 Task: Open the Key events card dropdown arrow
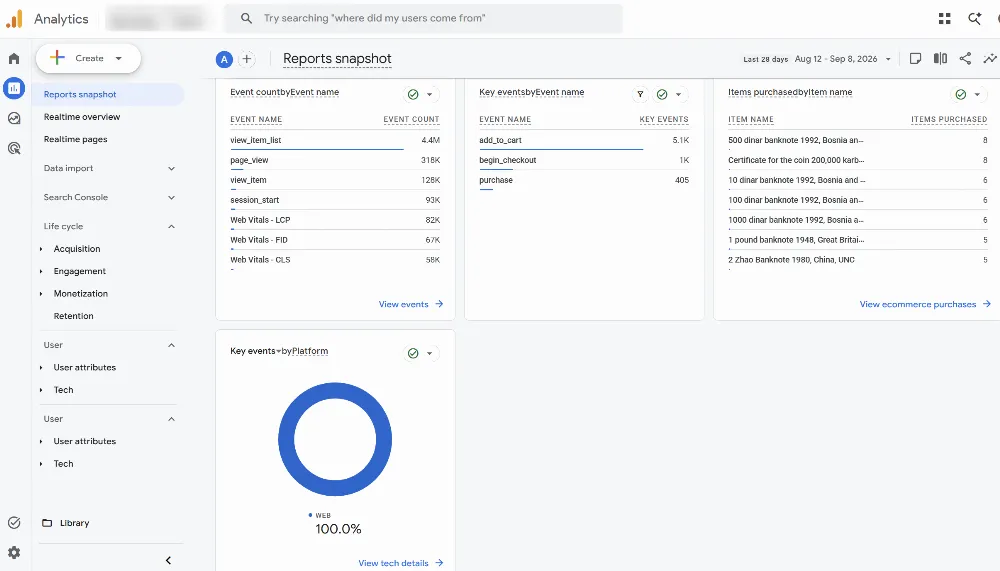(x=679, y=94)
